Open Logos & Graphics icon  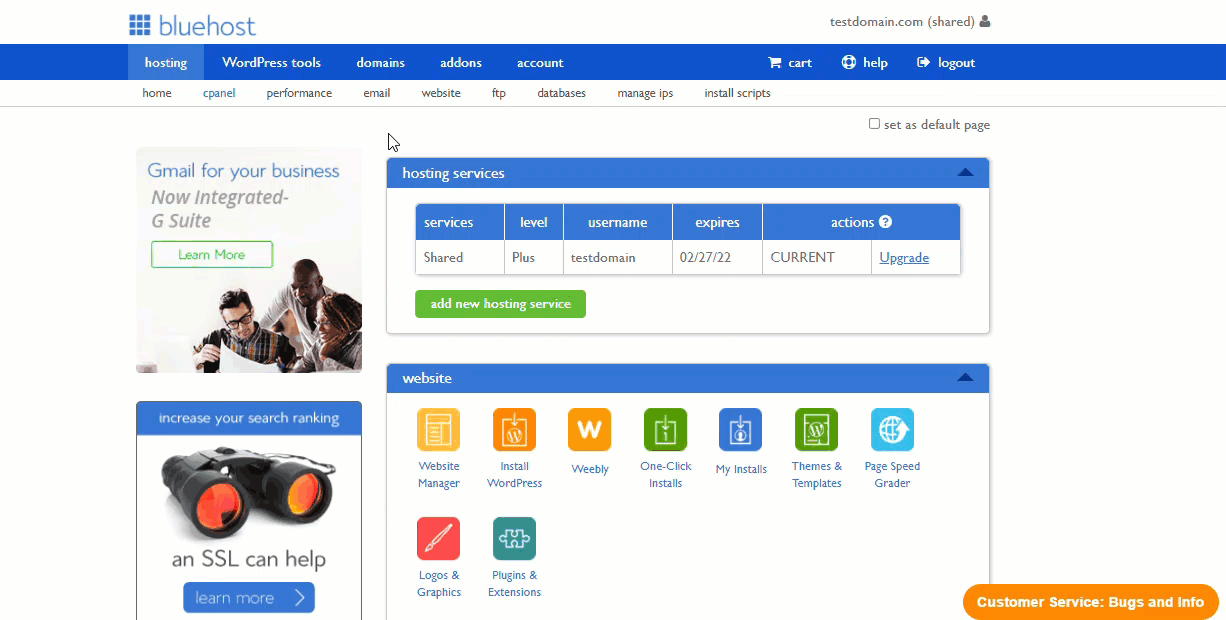click(x=438, y=539)
